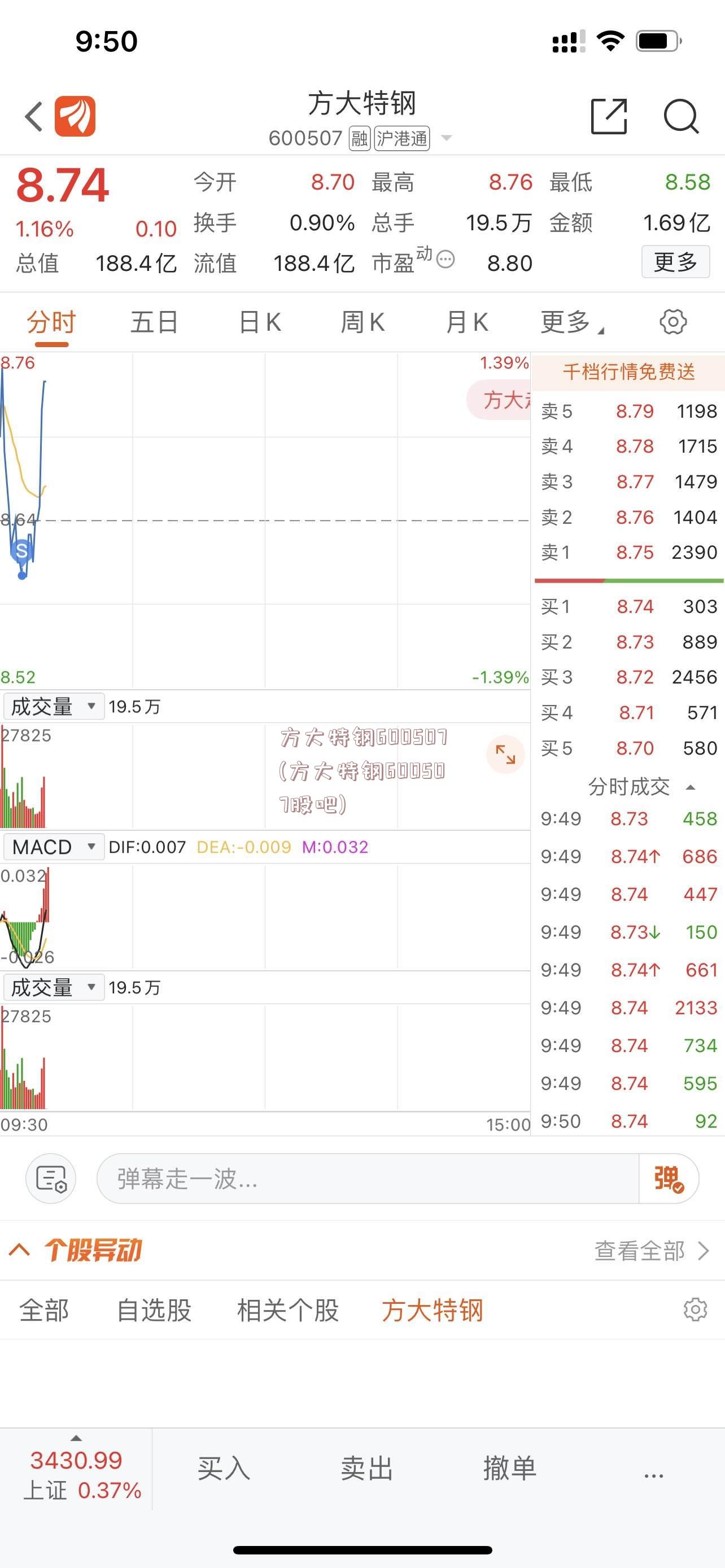Select the 买2 order row at 8.73
Viewport: 725px width, 1568px height.
628,642
